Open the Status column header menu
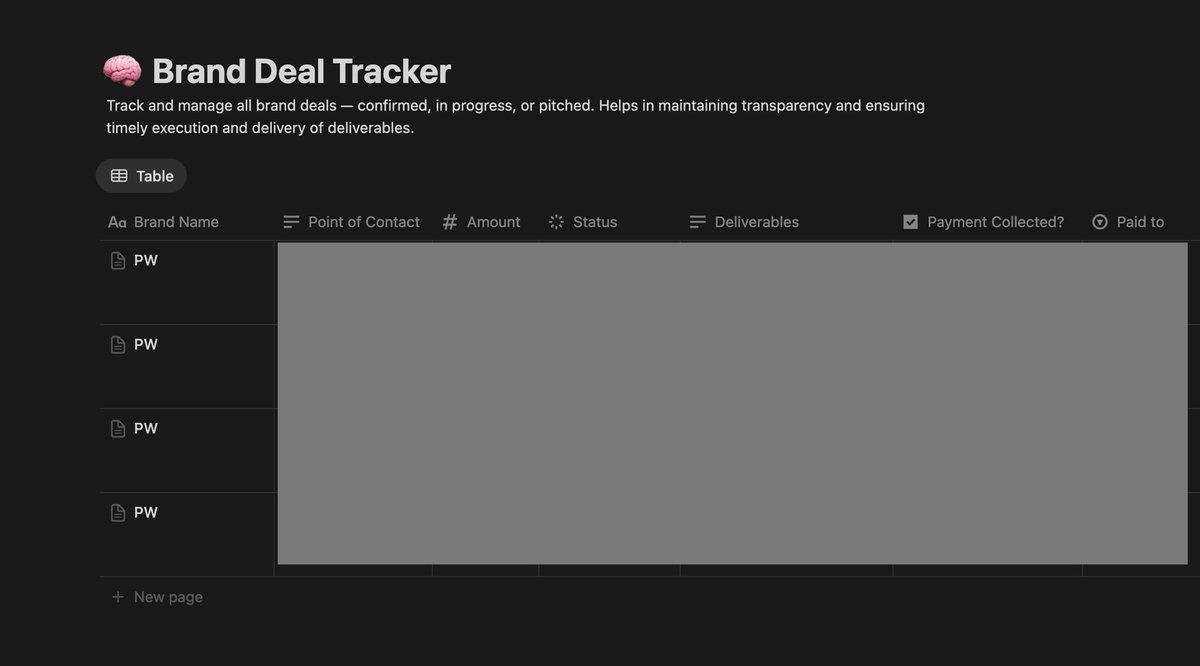The width and height of the screenshot is (1200, 666). tap(583, 222)
